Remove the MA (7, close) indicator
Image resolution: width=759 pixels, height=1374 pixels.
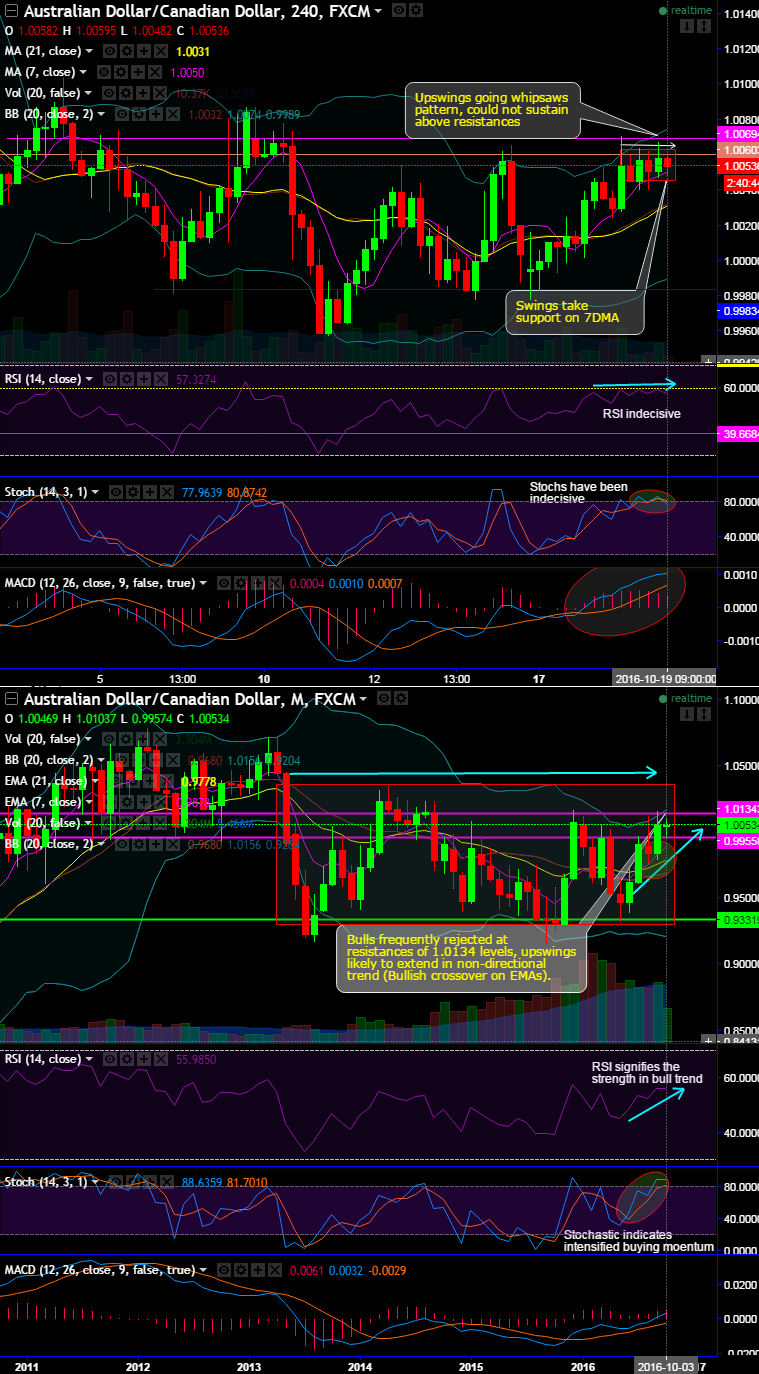153,72
